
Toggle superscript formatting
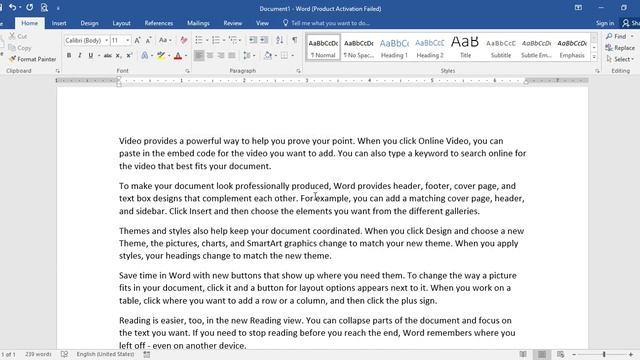pyautogui.click(x=129, y=56)
